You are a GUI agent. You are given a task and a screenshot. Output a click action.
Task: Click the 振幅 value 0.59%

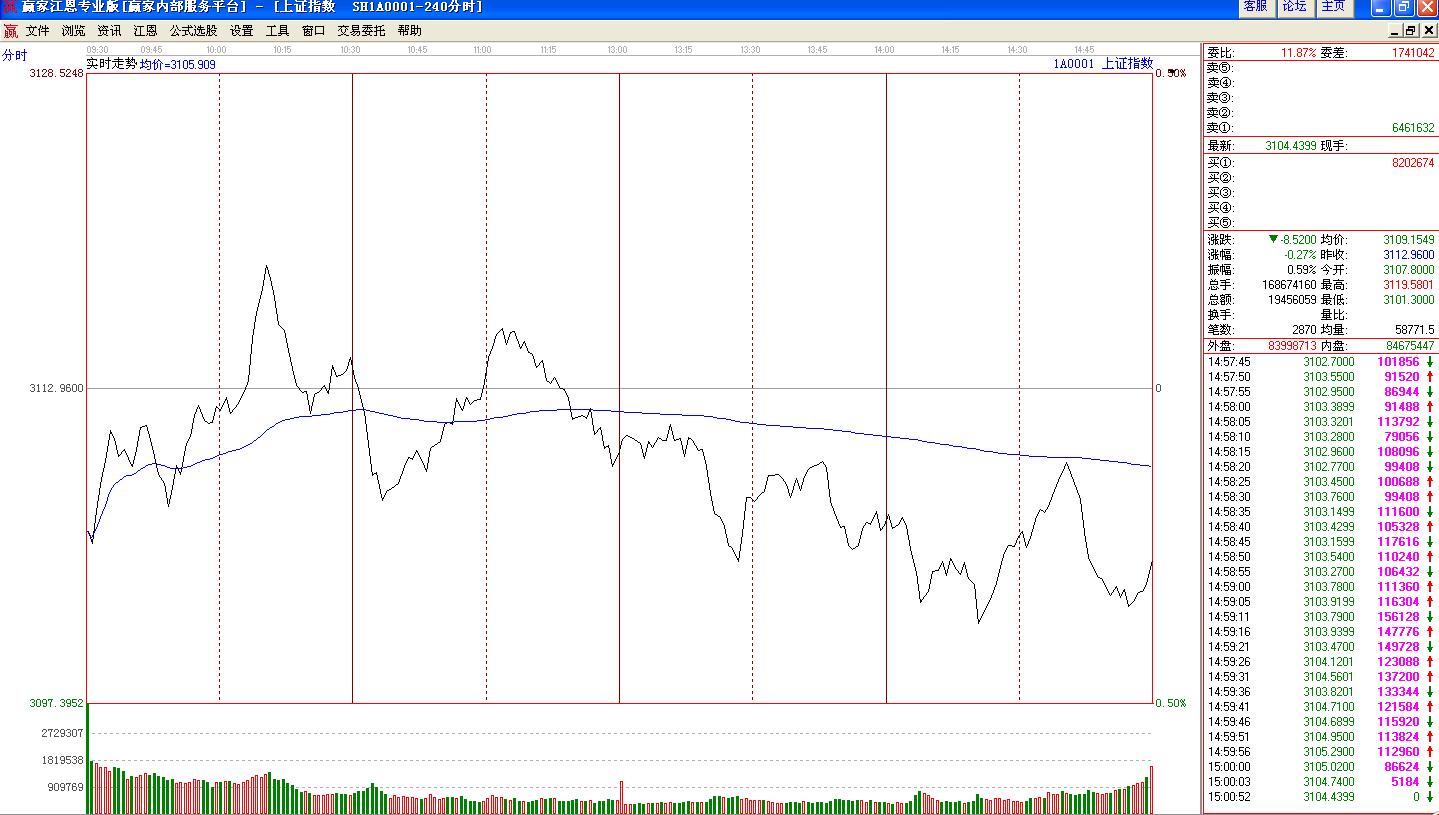[x=1302, y=270]
